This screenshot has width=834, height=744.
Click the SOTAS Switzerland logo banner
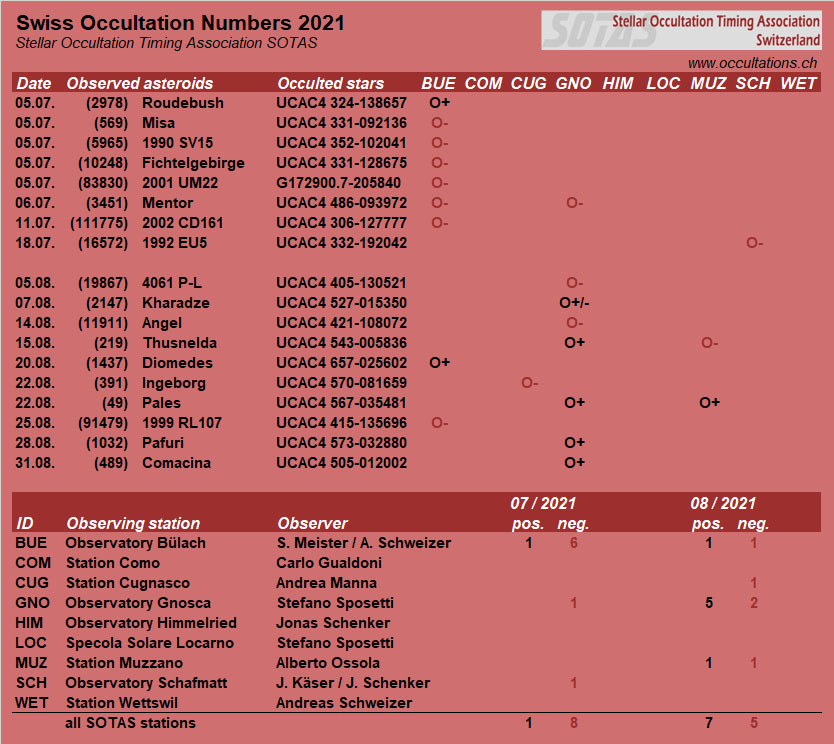tap(681, 30)
